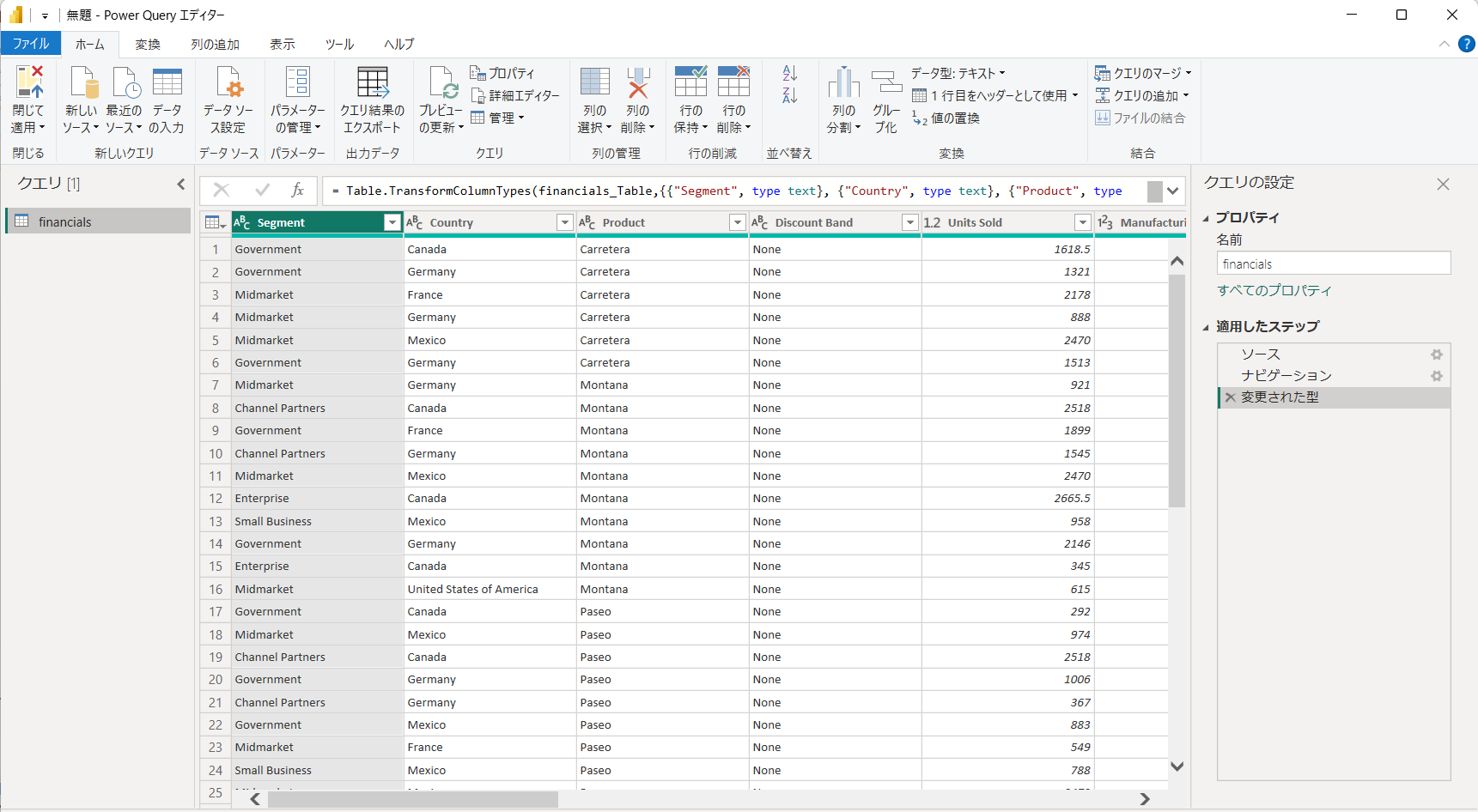
Task: Close the クエリの設定 pane
Action: (1443, 184)
